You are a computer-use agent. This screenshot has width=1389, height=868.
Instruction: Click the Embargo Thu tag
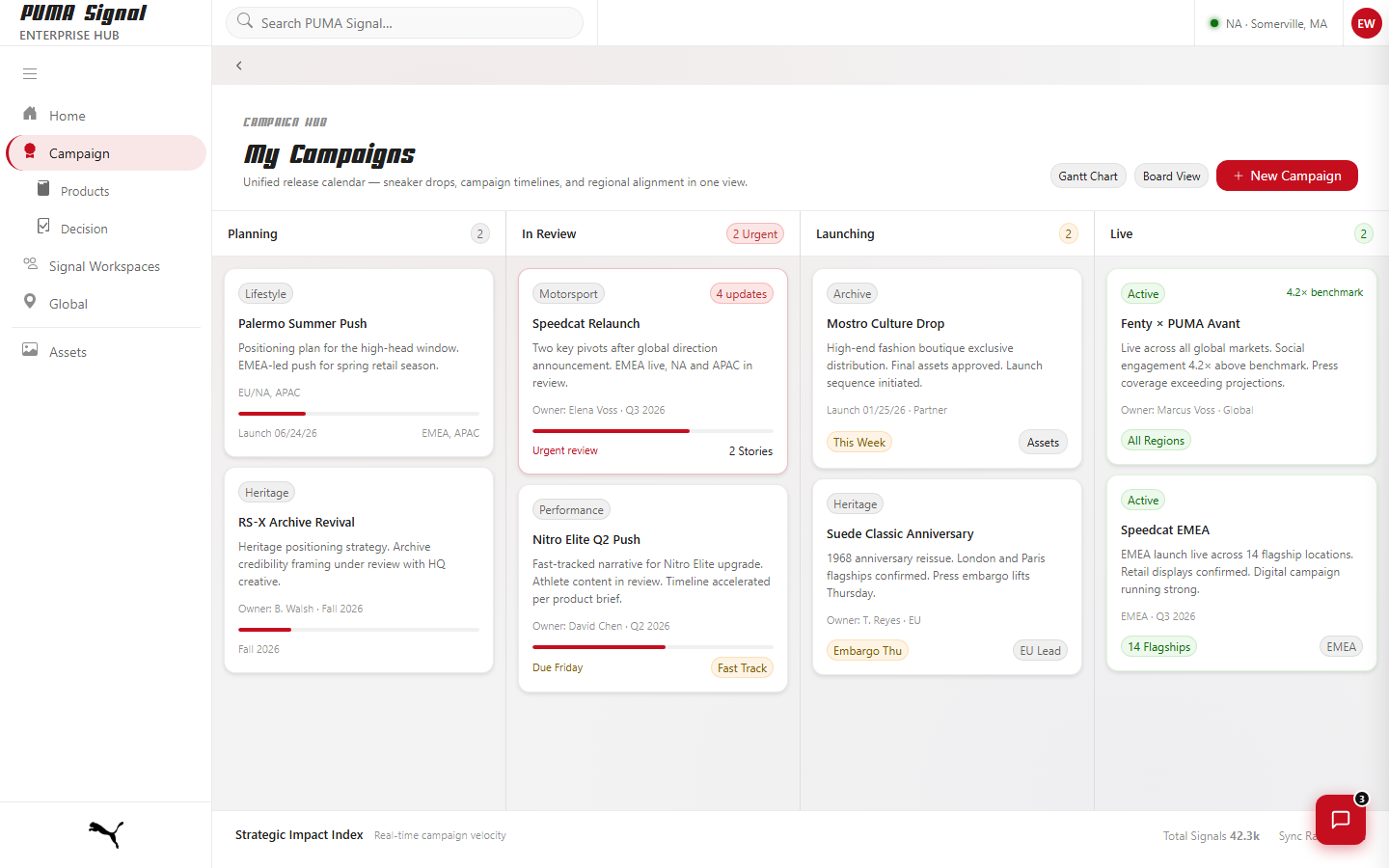click(x=867, y=651)
